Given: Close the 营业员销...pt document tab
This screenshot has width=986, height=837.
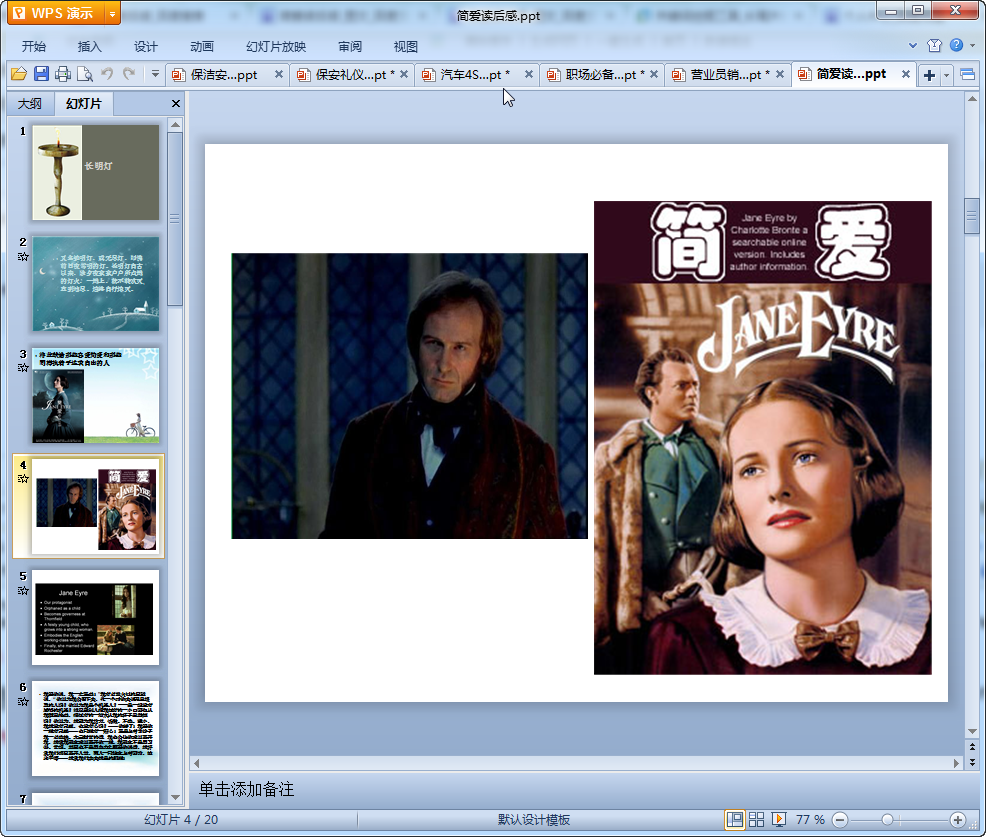Looking at the screenshot, I should pyautogui.click(x=780, y=74).
